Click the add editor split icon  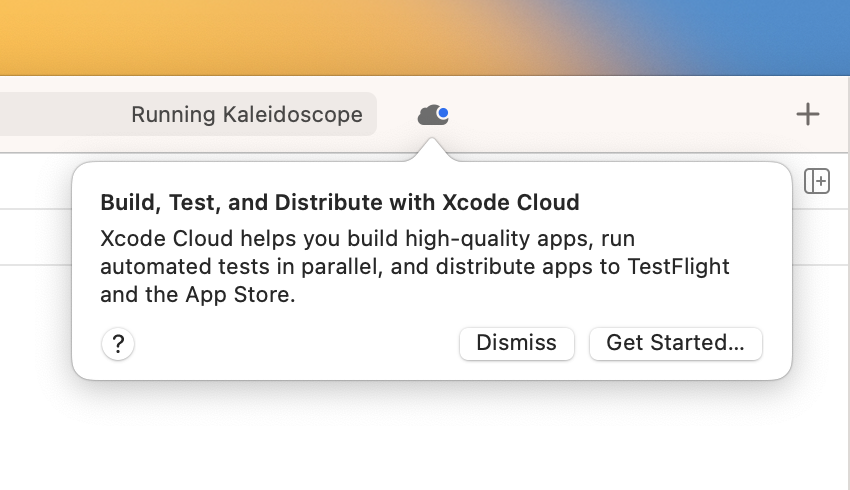[x=817, y=181]
